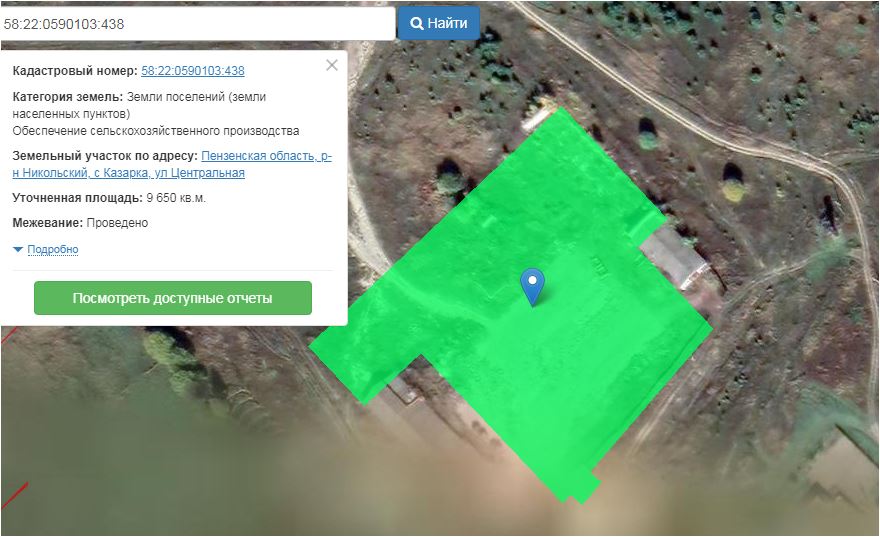This screenshot has height=537, width=880.
Task: Click the cadastral number search input field
Action: tap(198, 24)
